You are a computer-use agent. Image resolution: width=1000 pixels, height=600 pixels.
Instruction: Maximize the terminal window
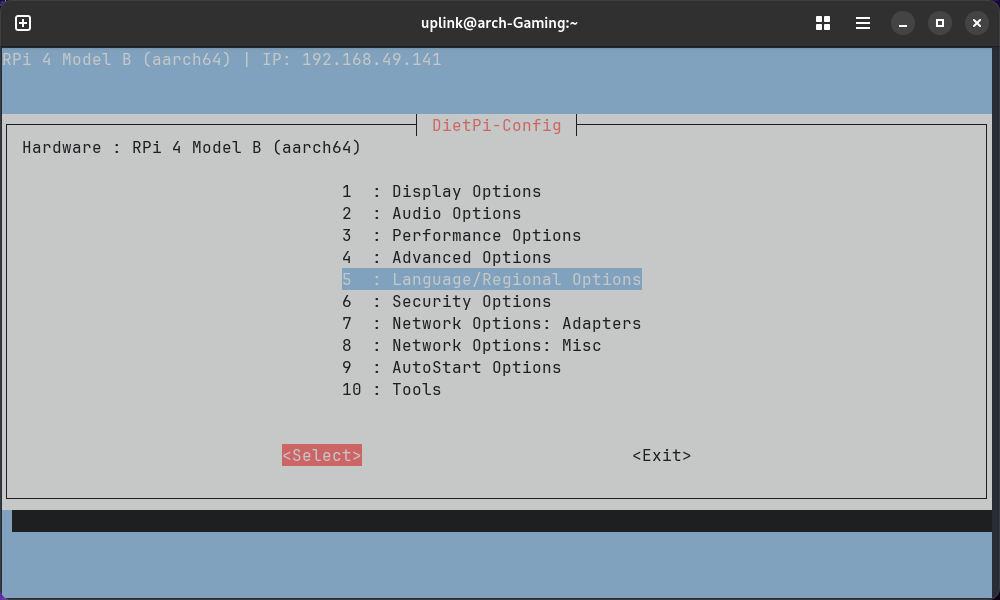[939, 23]
